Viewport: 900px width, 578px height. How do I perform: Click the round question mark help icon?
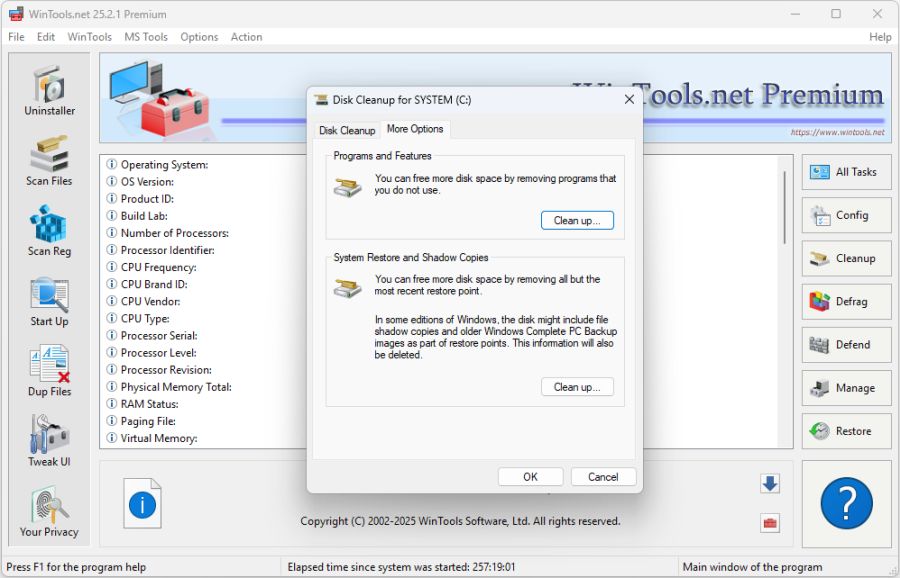click(845, 504)
